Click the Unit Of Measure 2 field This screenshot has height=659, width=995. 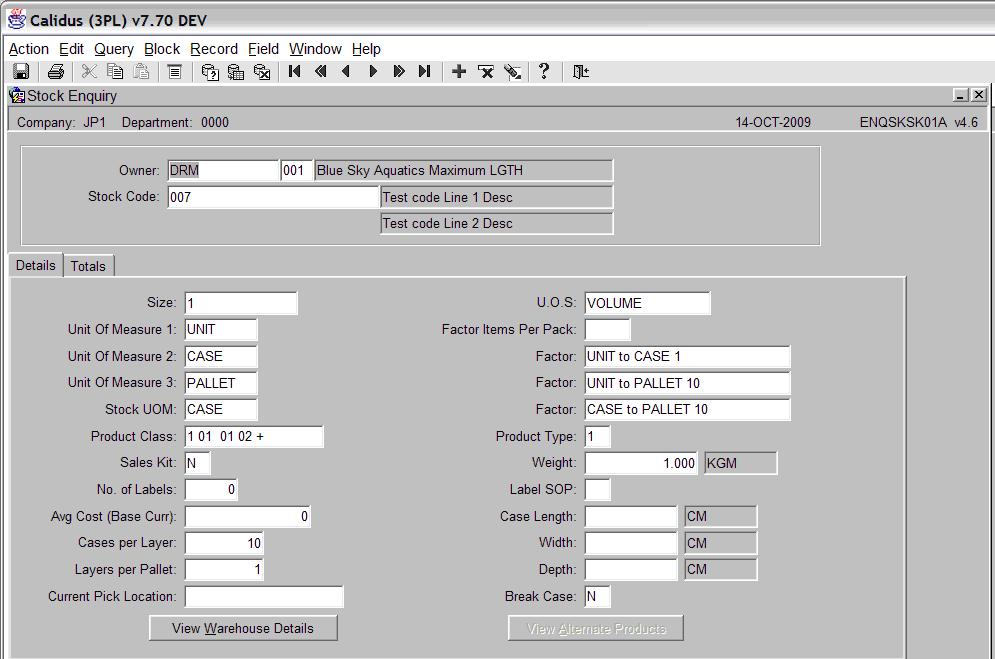[x=221, y=356]
